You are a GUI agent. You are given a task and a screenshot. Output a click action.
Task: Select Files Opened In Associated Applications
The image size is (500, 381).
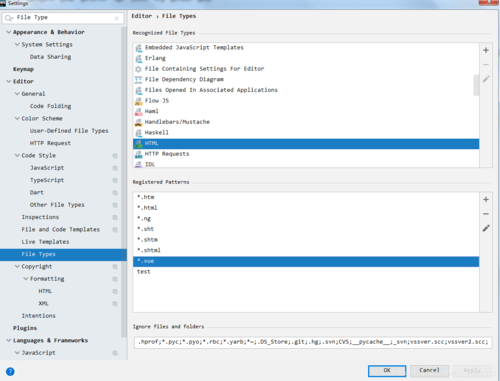[306, 90]
